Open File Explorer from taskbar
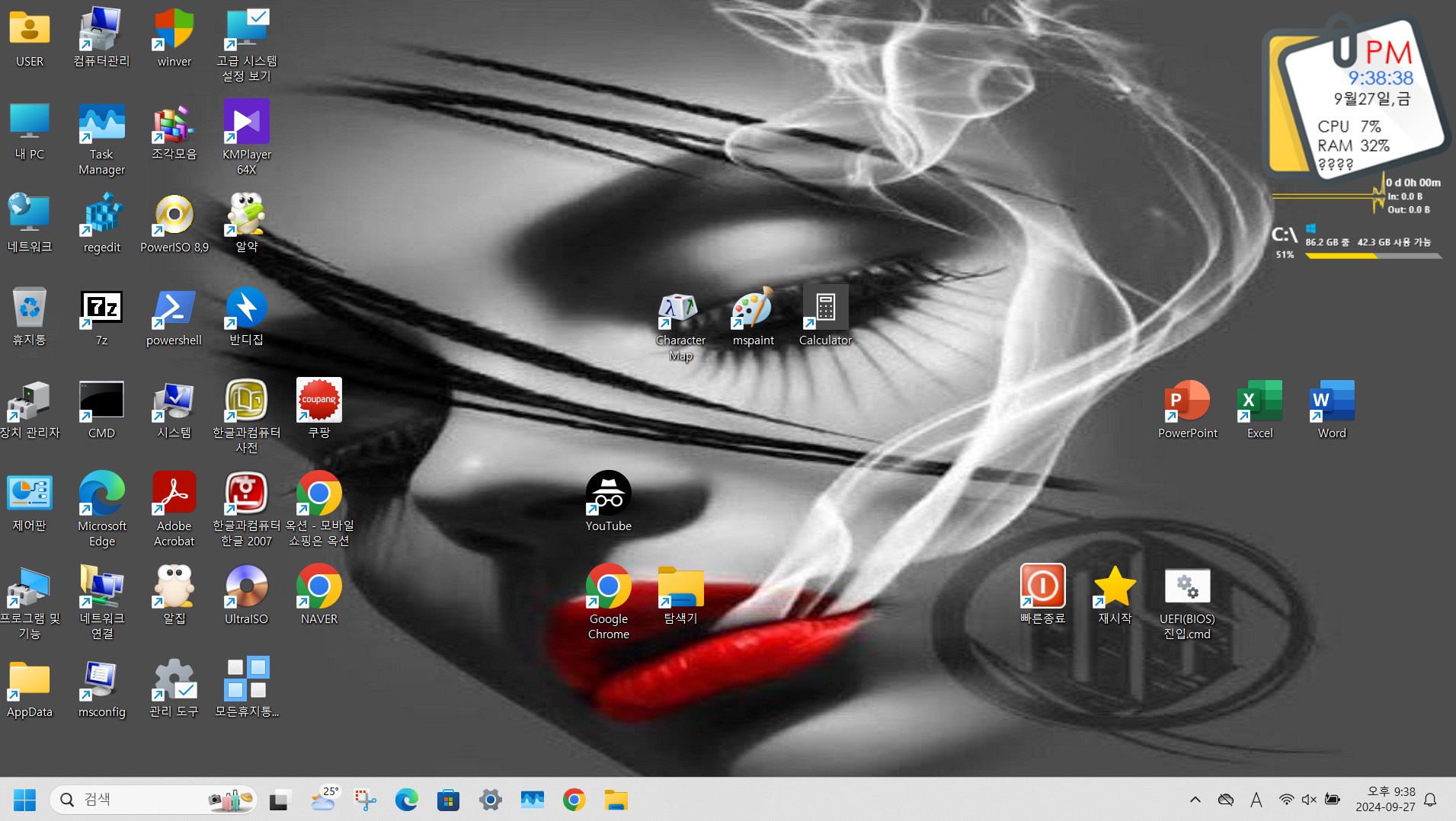Image resolution: width=1456 pixels, height=821 pixels. 616,800
